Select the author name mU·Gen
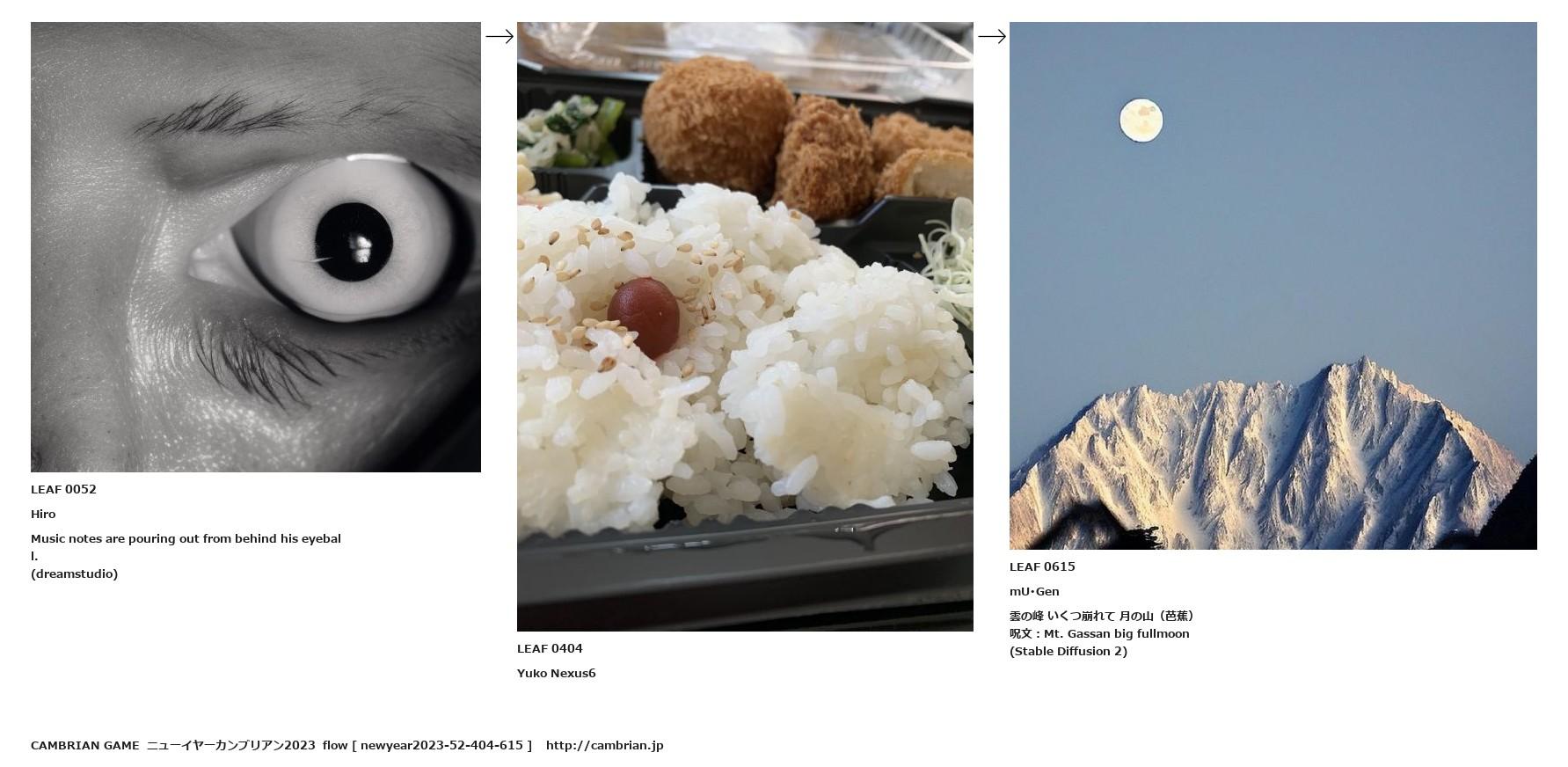The height and width of the screenshot is (767, 1568). tap(1034, 591)
